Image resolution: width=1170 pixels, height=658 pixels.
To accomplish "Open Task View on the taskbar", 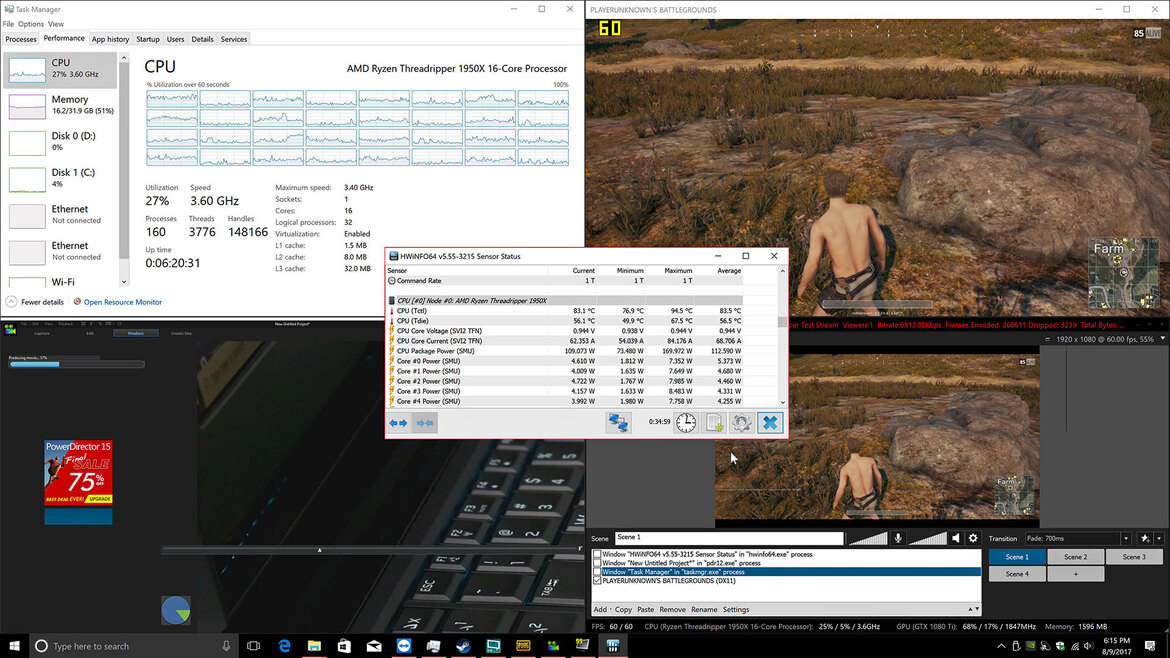I will tap(254, 646).
